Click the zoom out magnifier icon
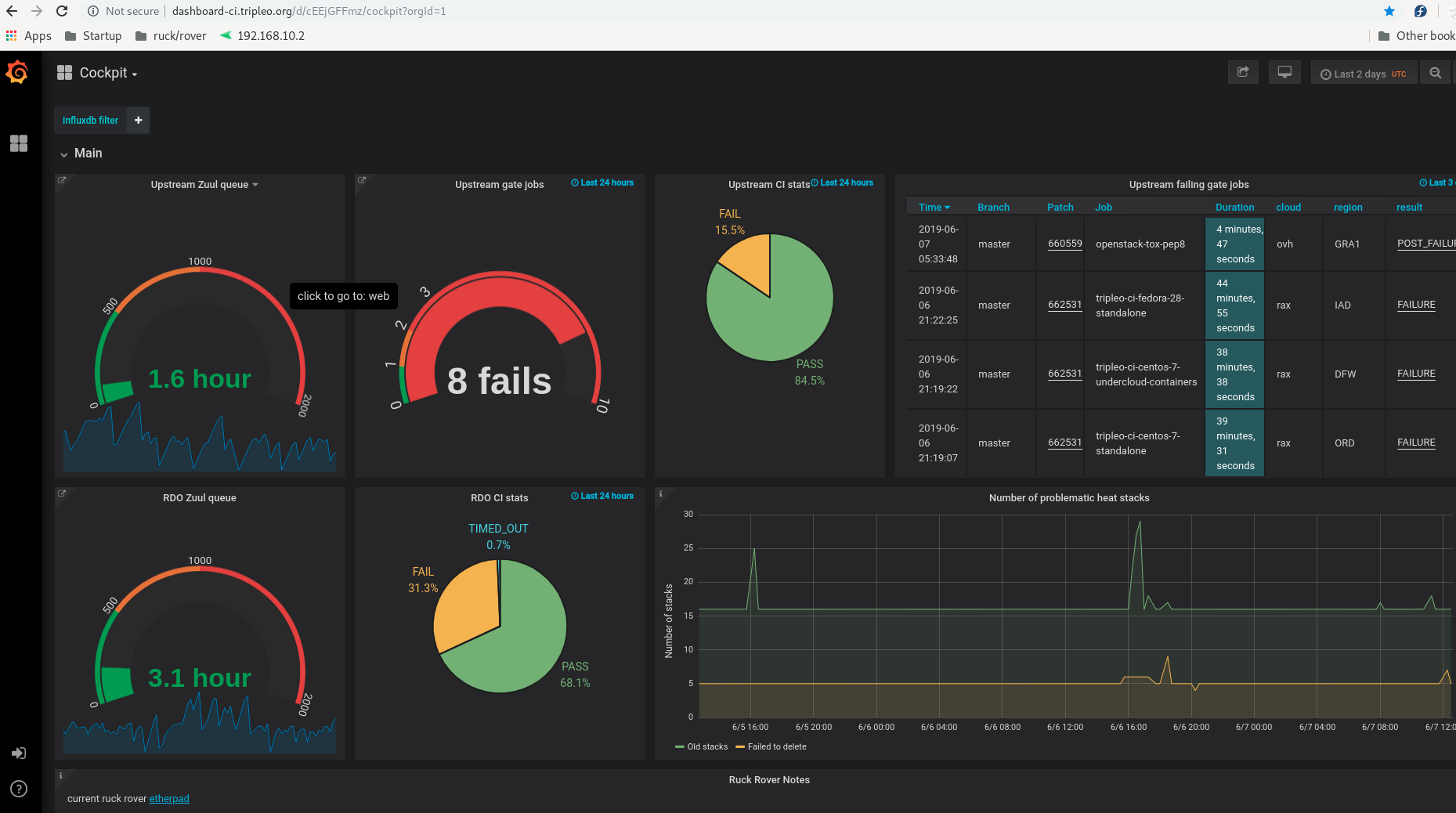Viewport: 1456px width, 813px height. coord(1435,73)
